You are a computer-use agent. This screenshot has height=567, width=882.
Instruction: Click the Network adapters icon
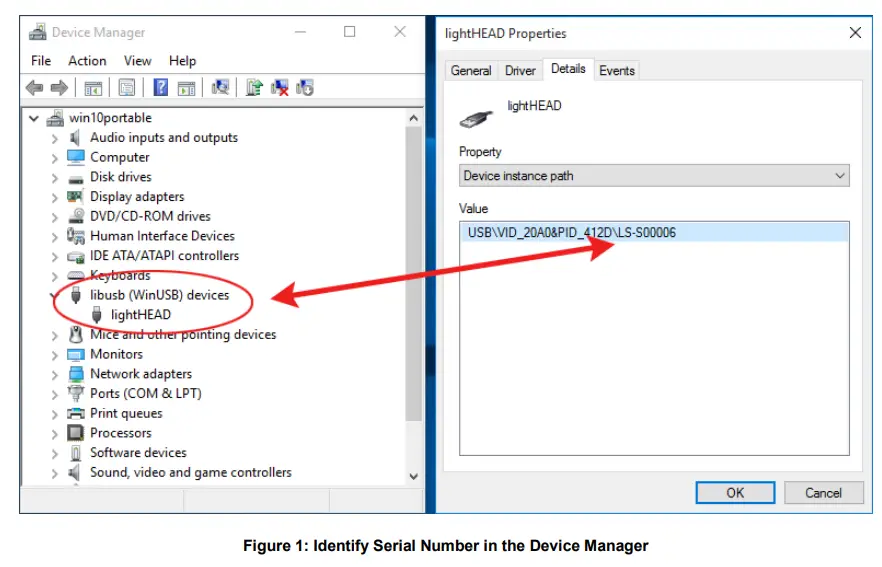[76, 374]
